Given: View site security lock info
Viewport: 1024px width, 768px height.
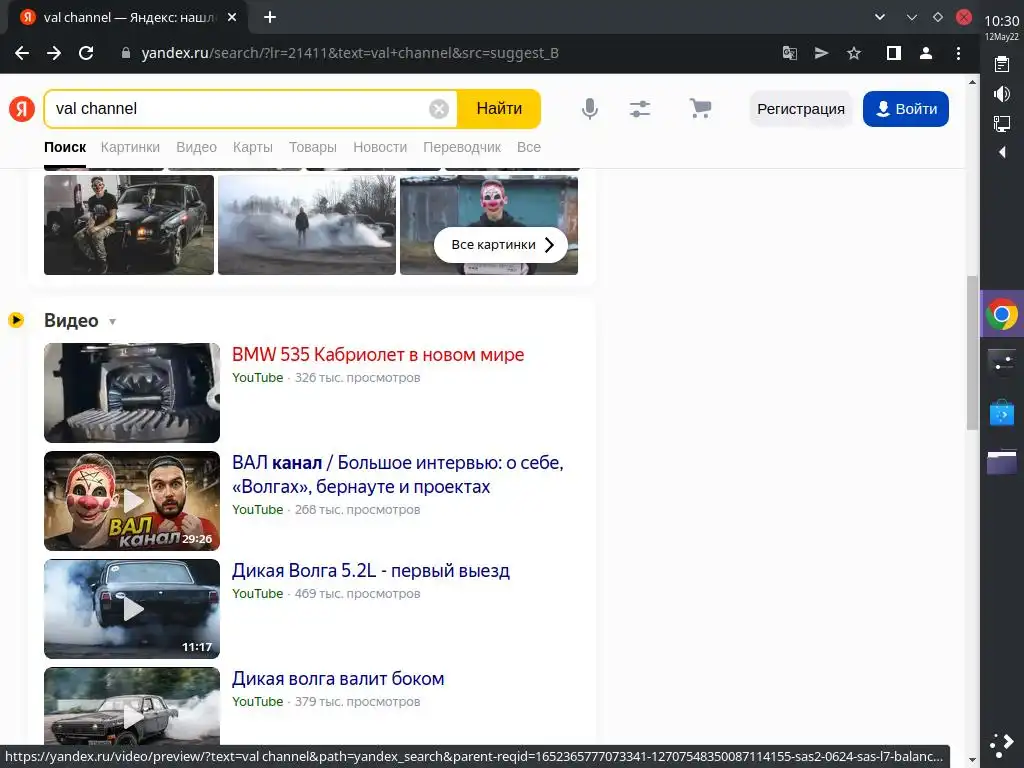Looking at the screenshot, I should (x=125, y=53).
